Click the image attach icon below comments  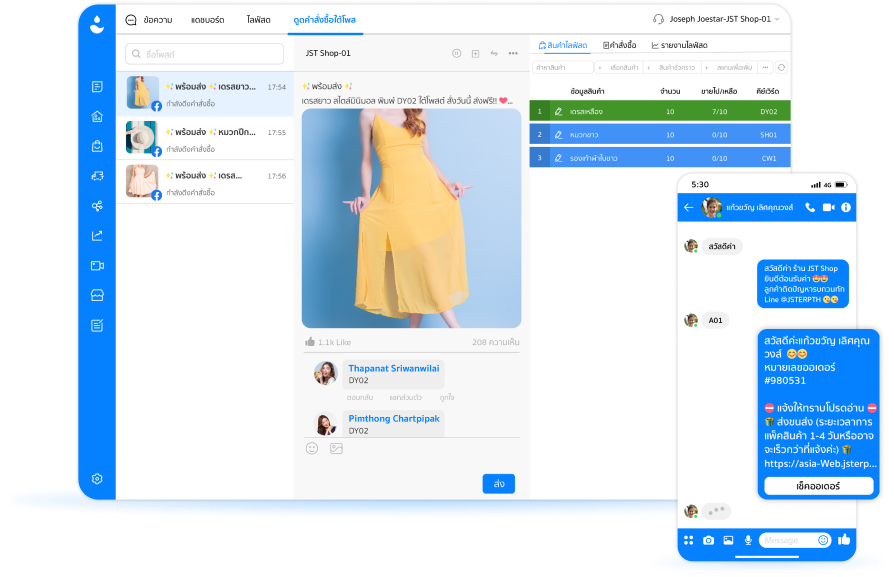(x=336, y=448)
